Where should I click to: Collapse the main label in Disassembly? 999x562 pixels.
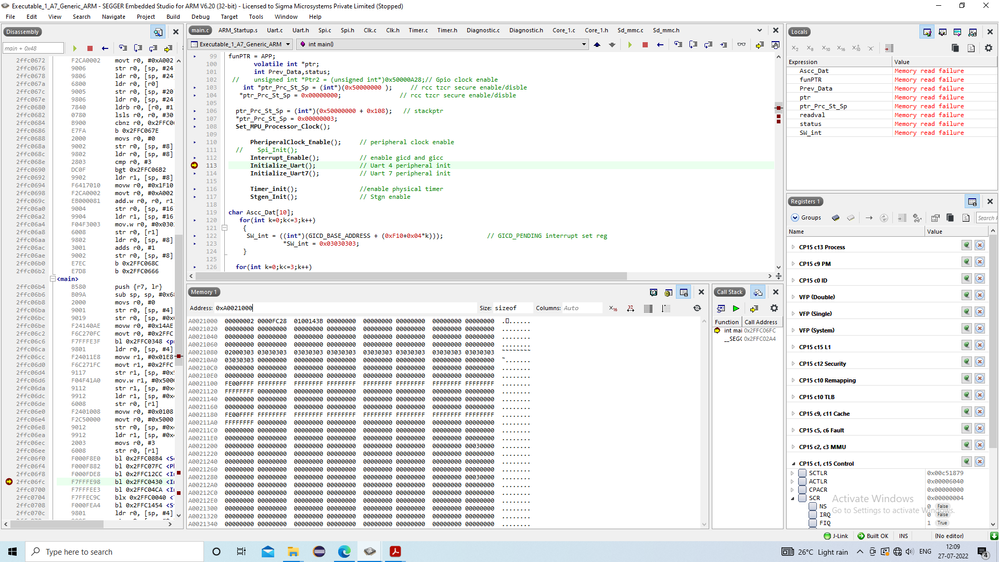coord(53,279)
